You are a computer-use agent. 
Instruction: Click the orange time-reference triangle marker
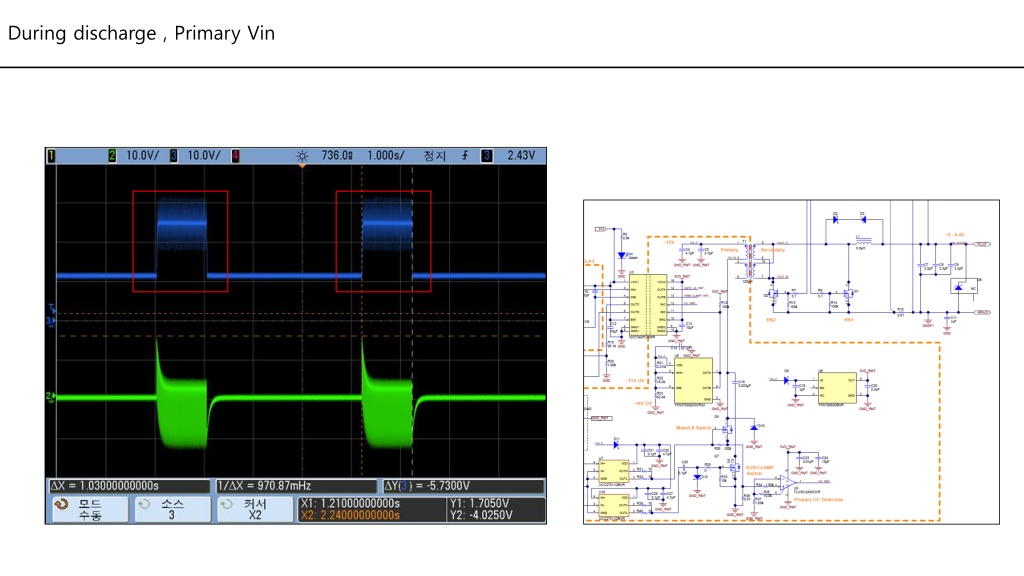[x=302, y=167]
